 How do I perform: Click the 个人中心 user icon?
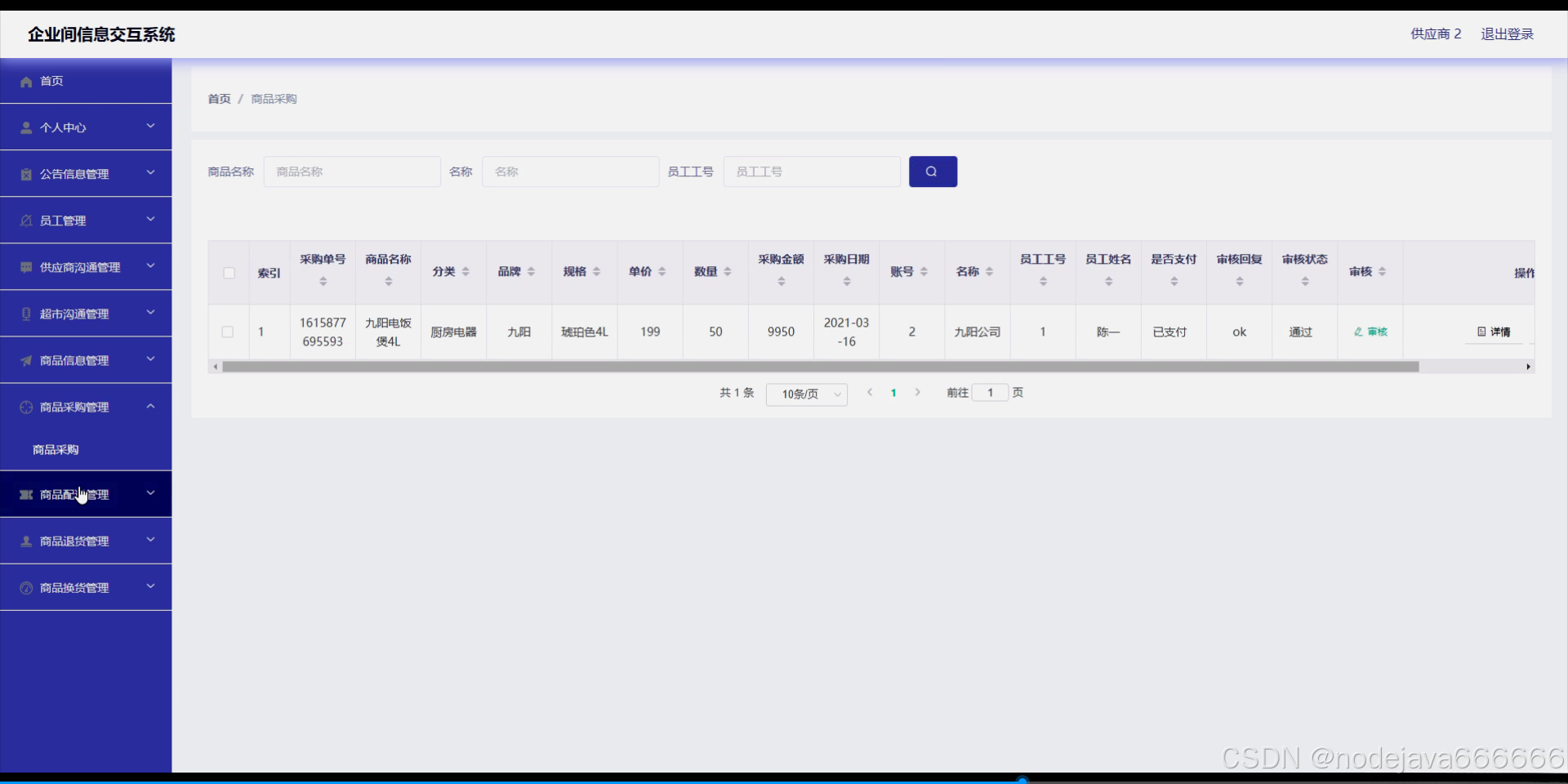[x=26, y=128]
